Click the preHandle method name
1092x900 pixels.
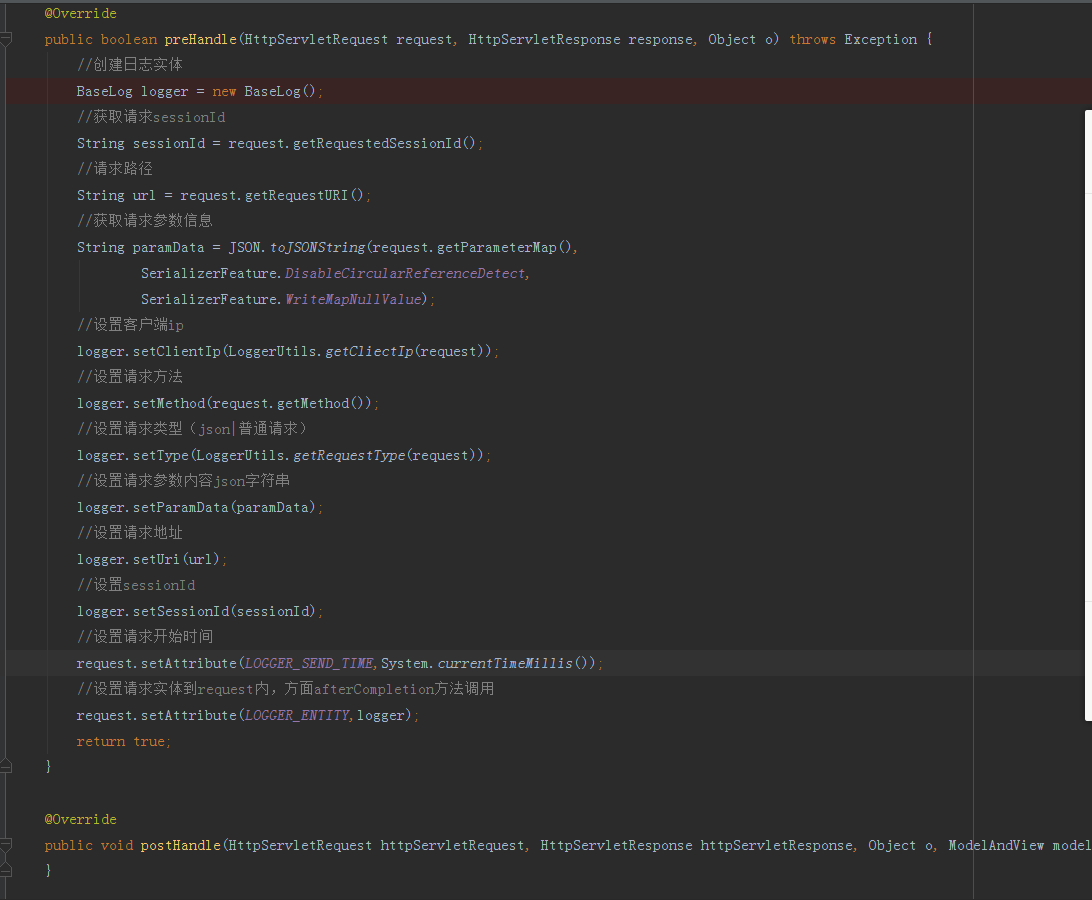click(194, 40)
